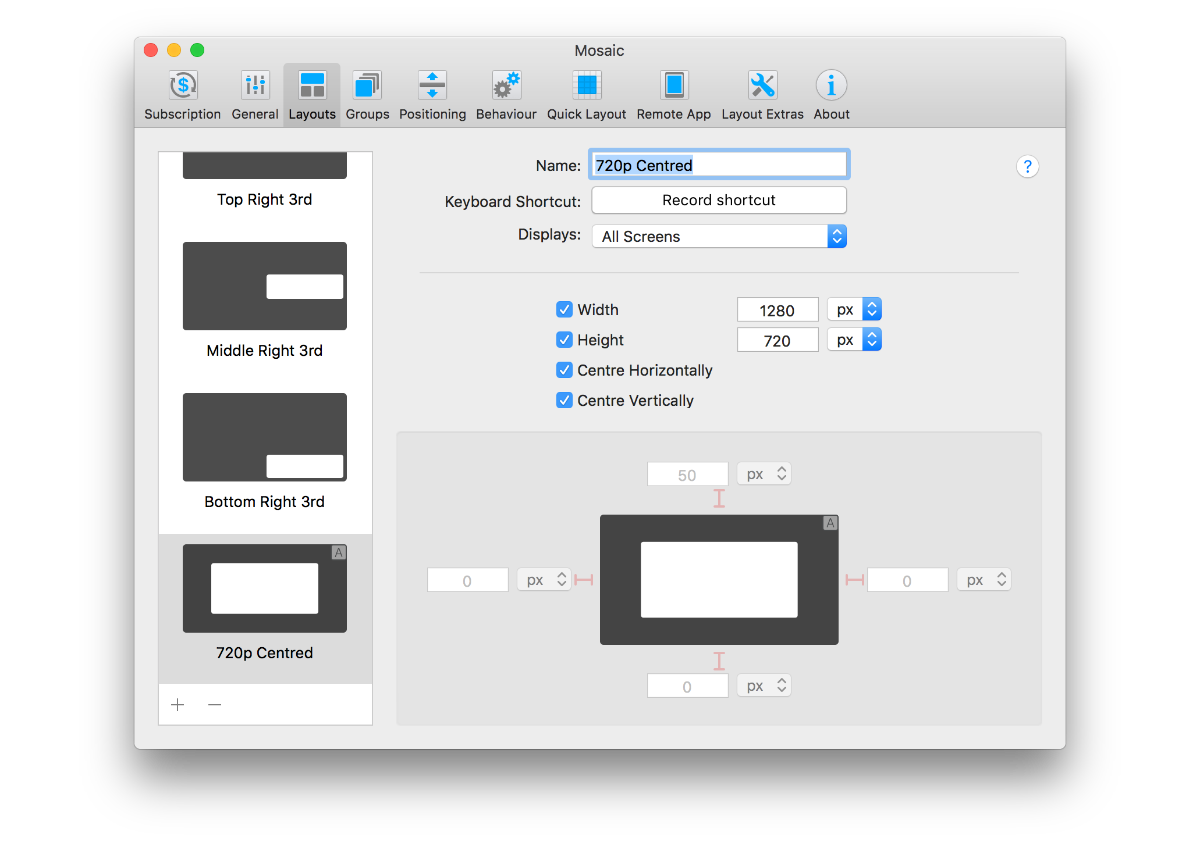The image size is (1200, 842).
Task: Open the top margin unit dropdown
Action: [x=764, y=474]
